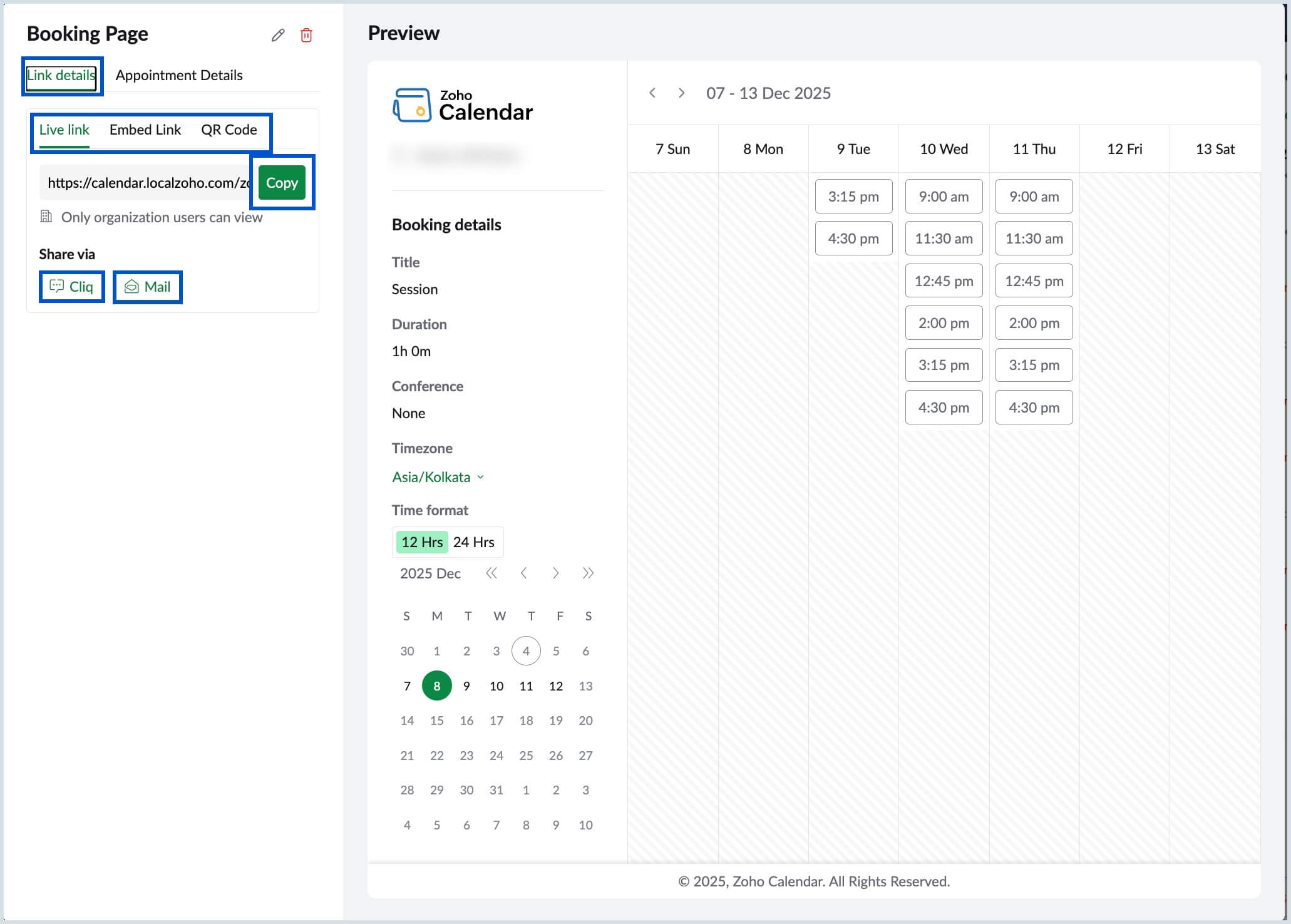Select 12:45 pm slot on Thursday
This screenshot has width=1291, height=924.
(1034, 281)
